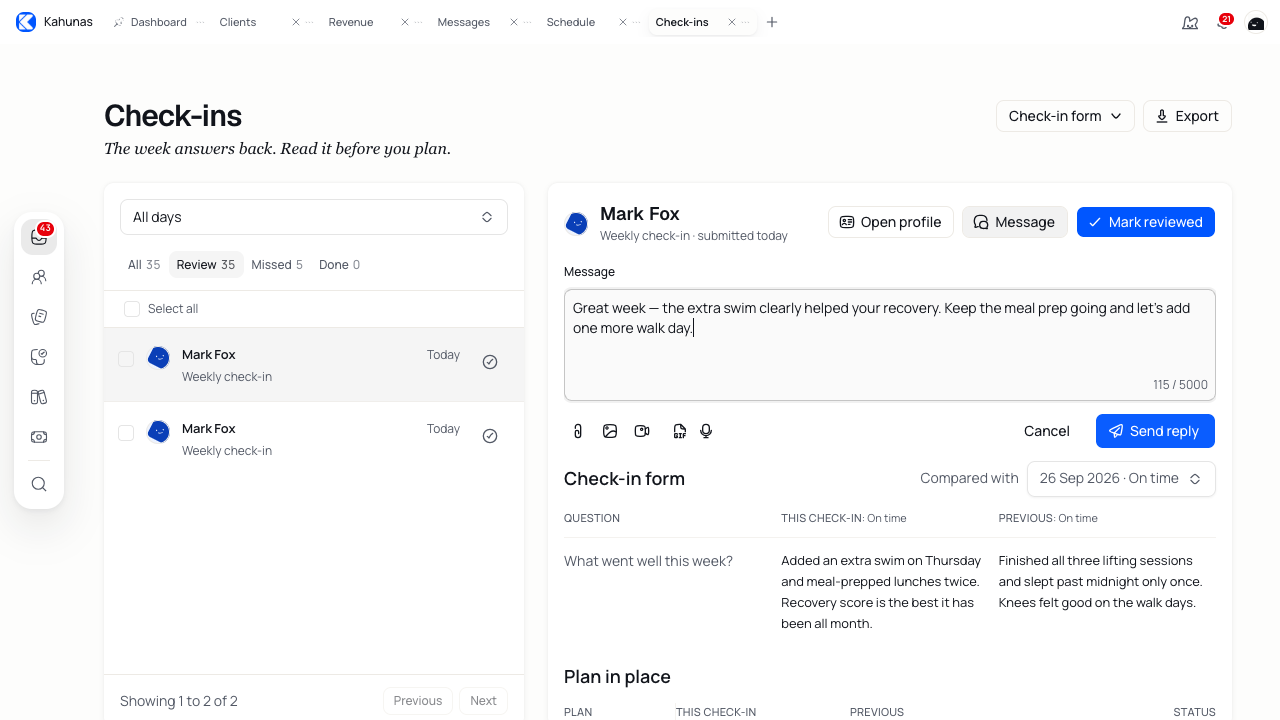Record a voice note with the microphone icon
The height and width of the screenshot is (720, 1280).
706,431
